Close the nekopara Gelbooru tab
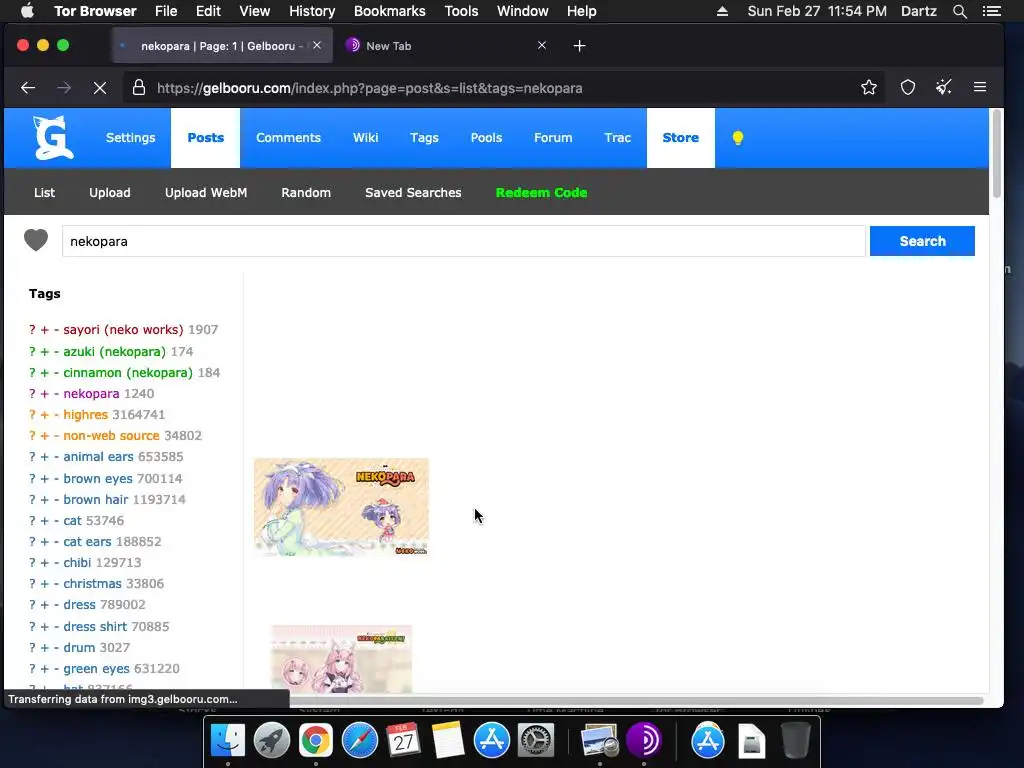 [x=317, y=45]
